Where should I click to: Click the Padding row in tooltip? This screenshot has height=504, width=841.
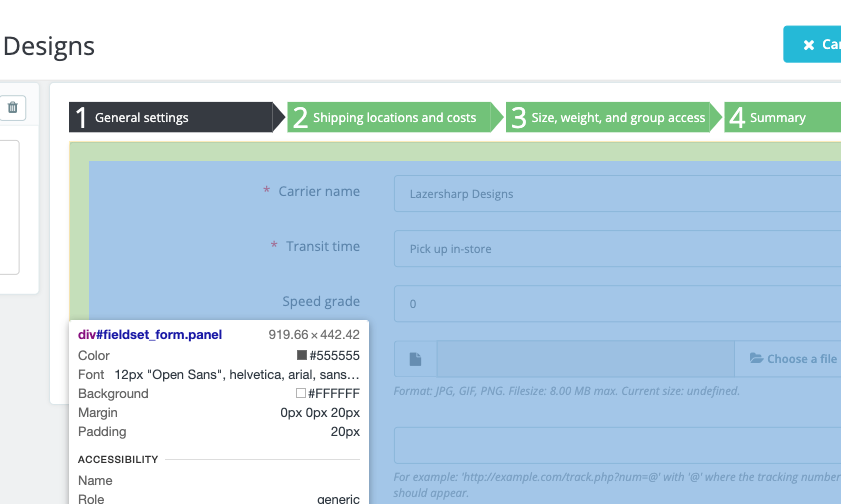[x=219, y=432]
